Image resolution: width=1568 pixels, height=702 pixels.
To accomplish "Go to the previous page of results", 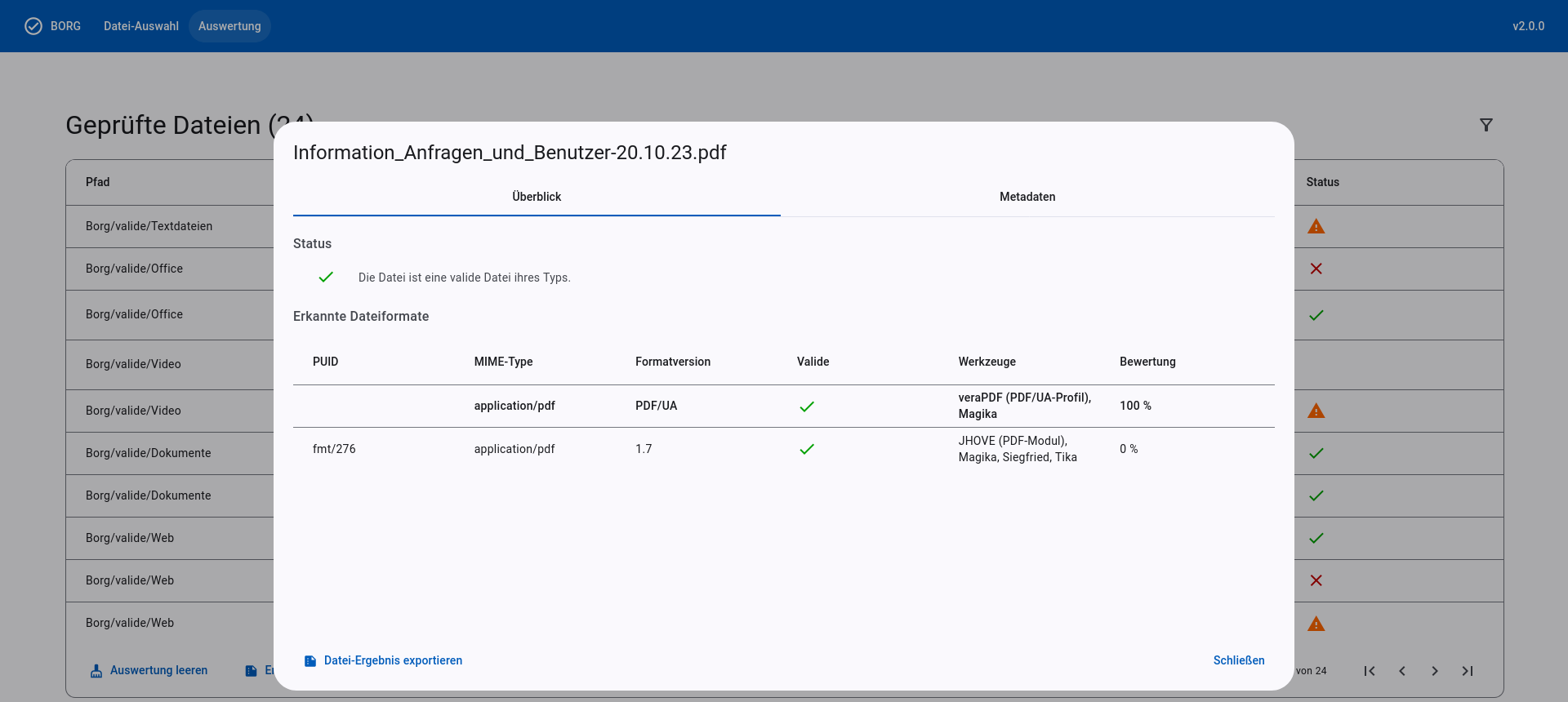I will click(x=1402, y=671).
